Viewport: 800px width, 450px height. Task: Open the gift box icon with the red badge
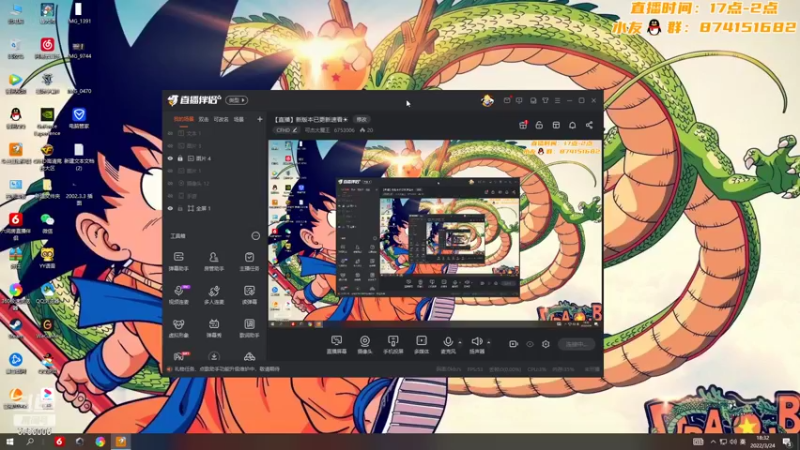(523, 125)
